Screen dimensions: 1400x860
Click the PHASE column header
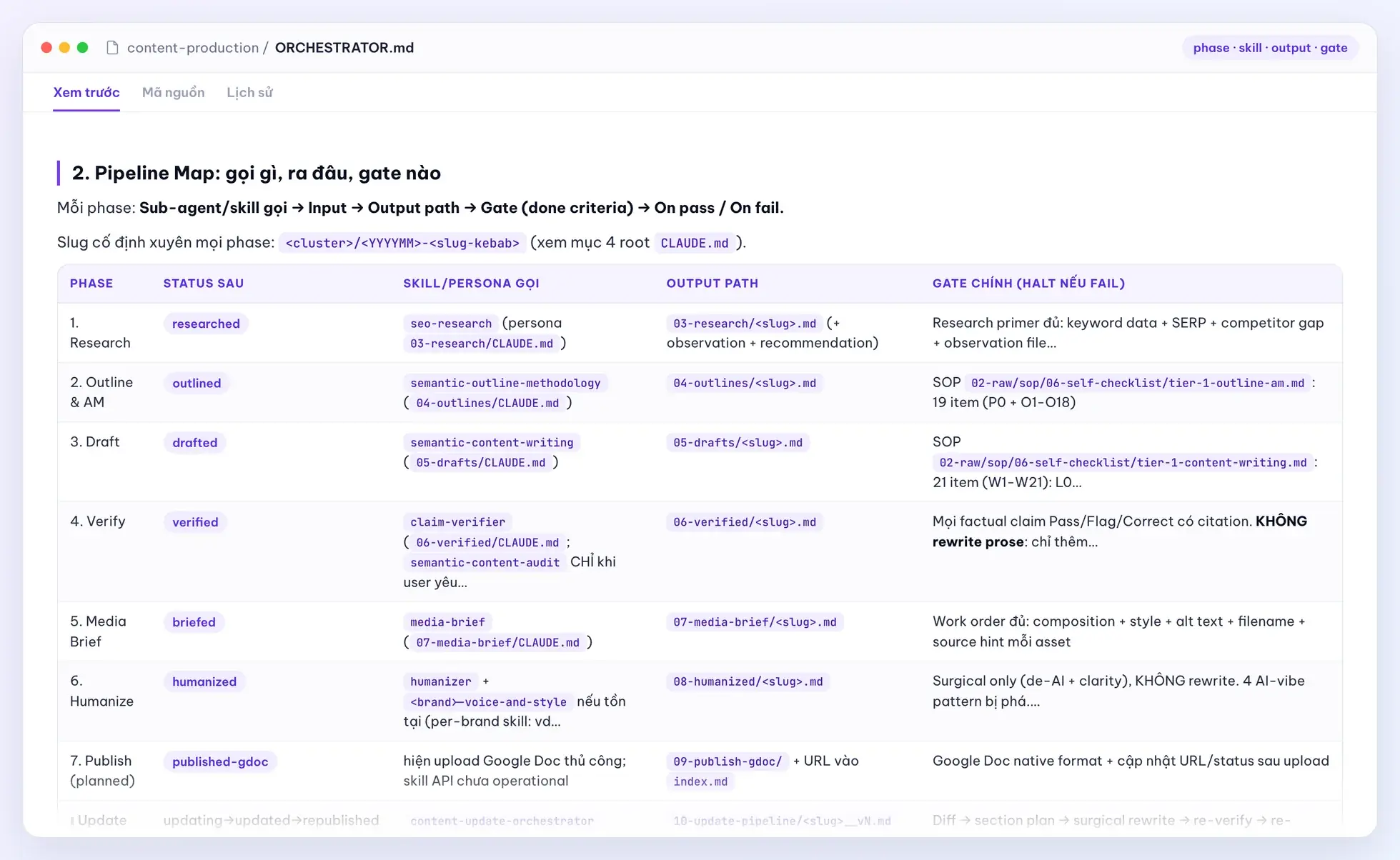tap(91, 284)
